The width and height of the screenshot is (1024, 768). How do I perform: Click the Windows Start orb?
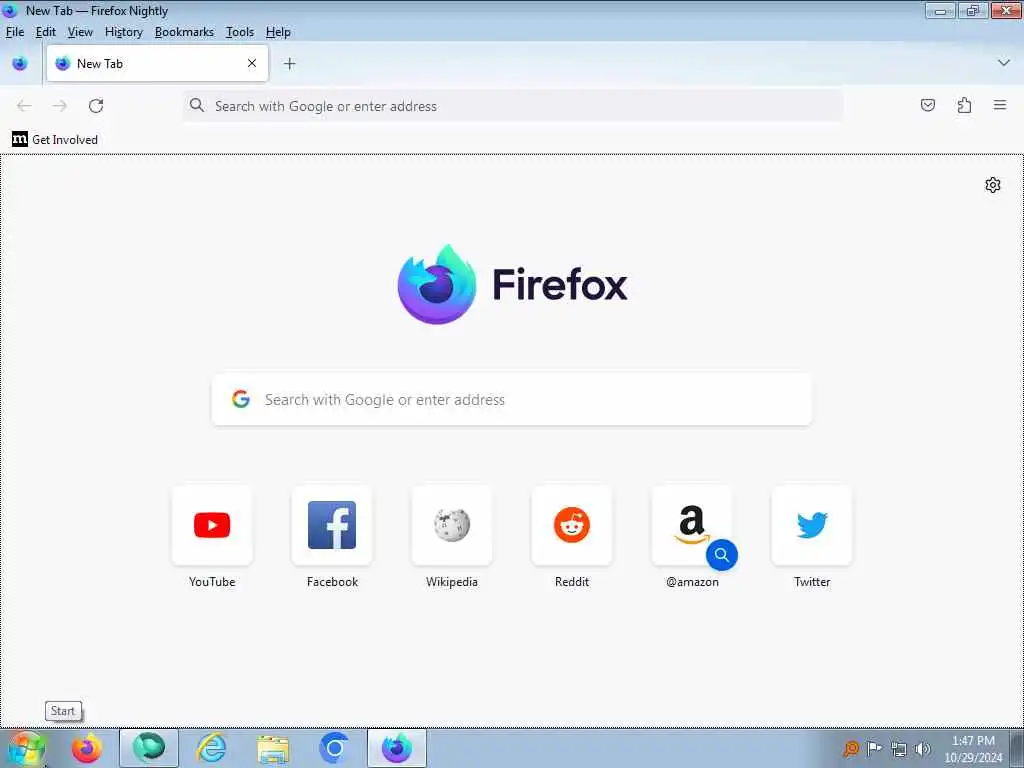26,748
